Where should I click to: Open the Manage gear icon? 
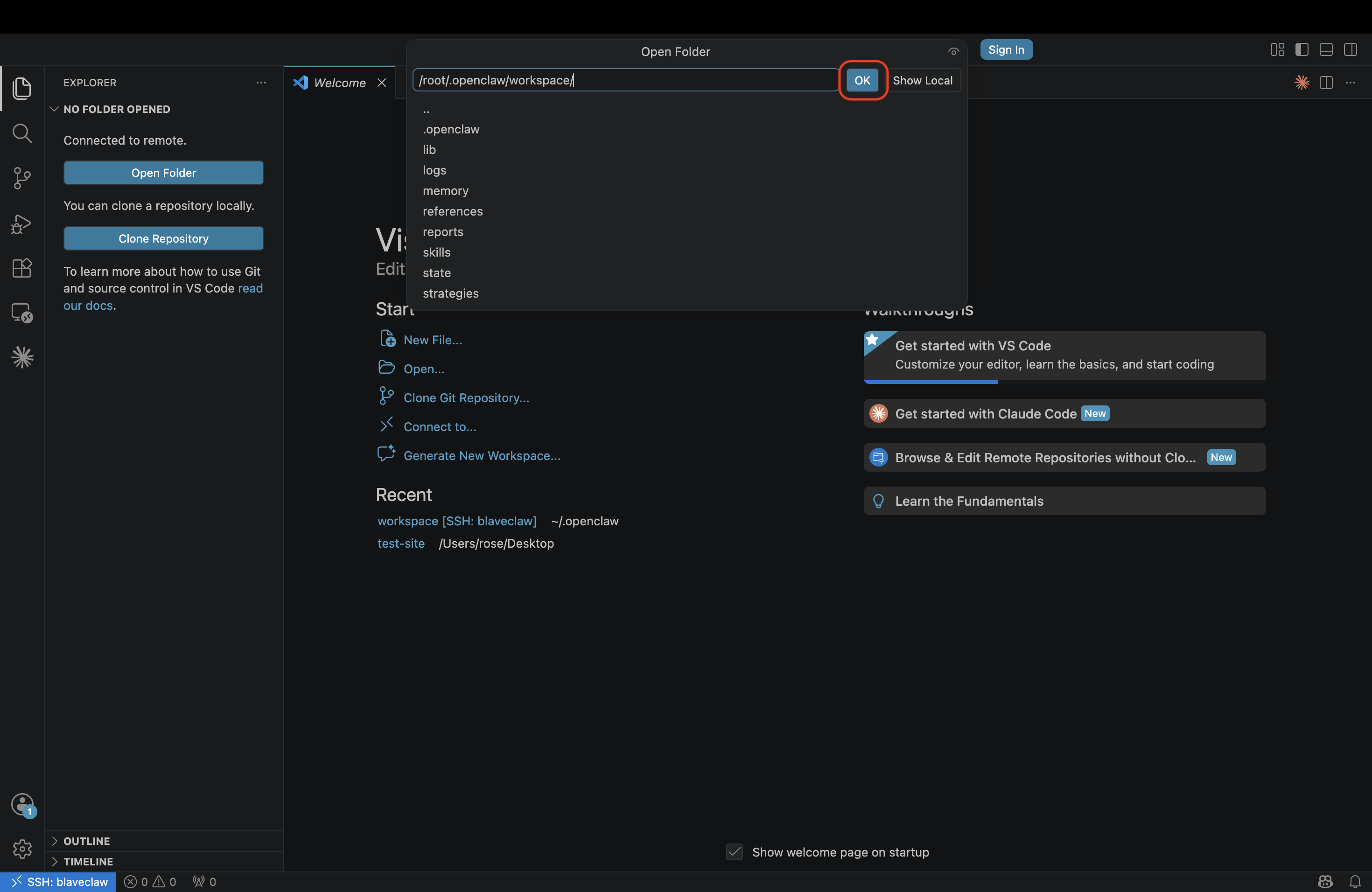[22, 848]
